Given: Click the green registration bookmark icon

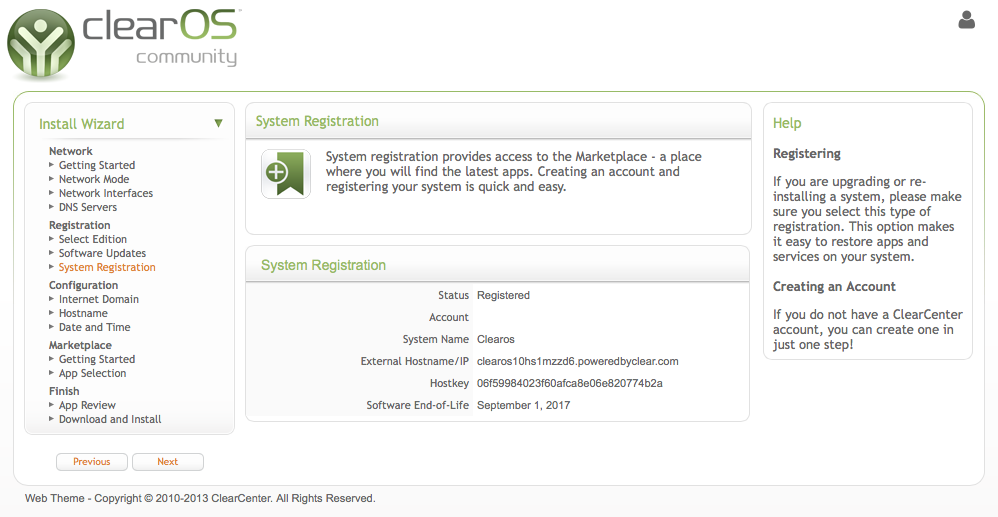Looking at the screenshot, I should pos(286,174).
